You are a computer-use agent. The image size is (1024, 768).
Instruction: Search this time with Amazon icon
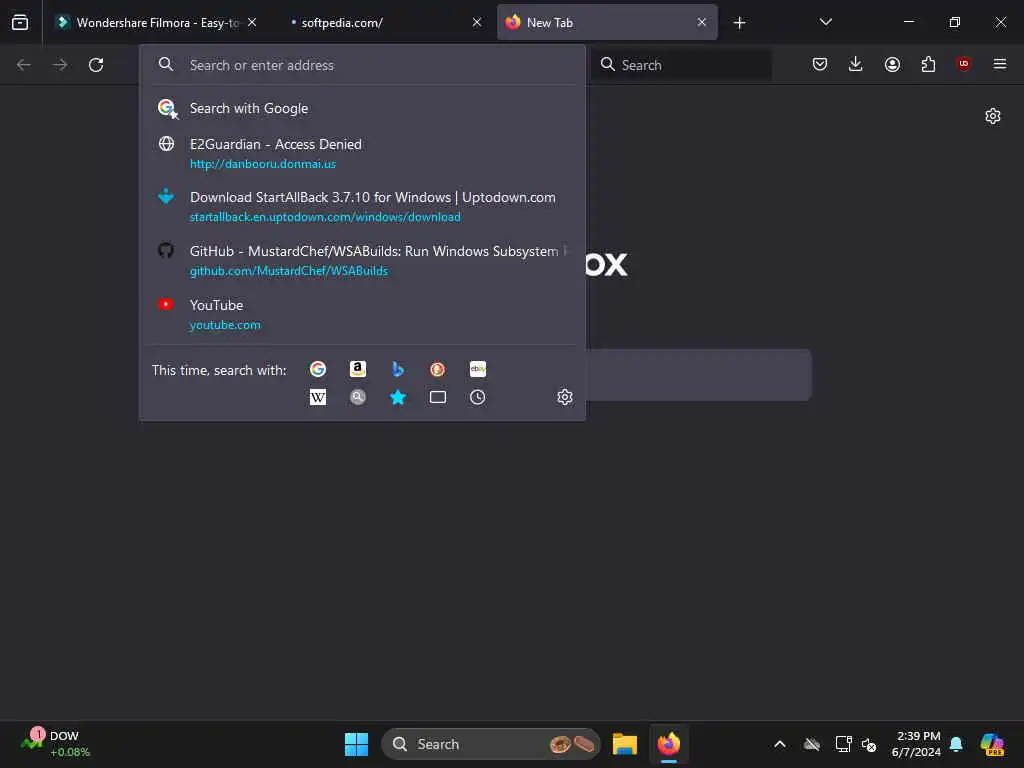pyautogui.click(x=358, y=369)
